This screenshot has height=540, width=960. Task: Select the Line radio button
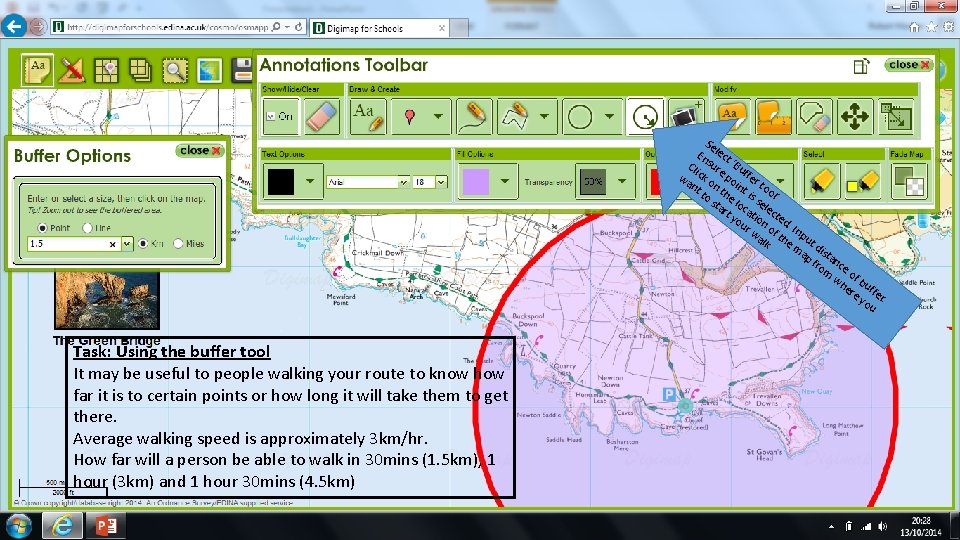pos(88,228)
